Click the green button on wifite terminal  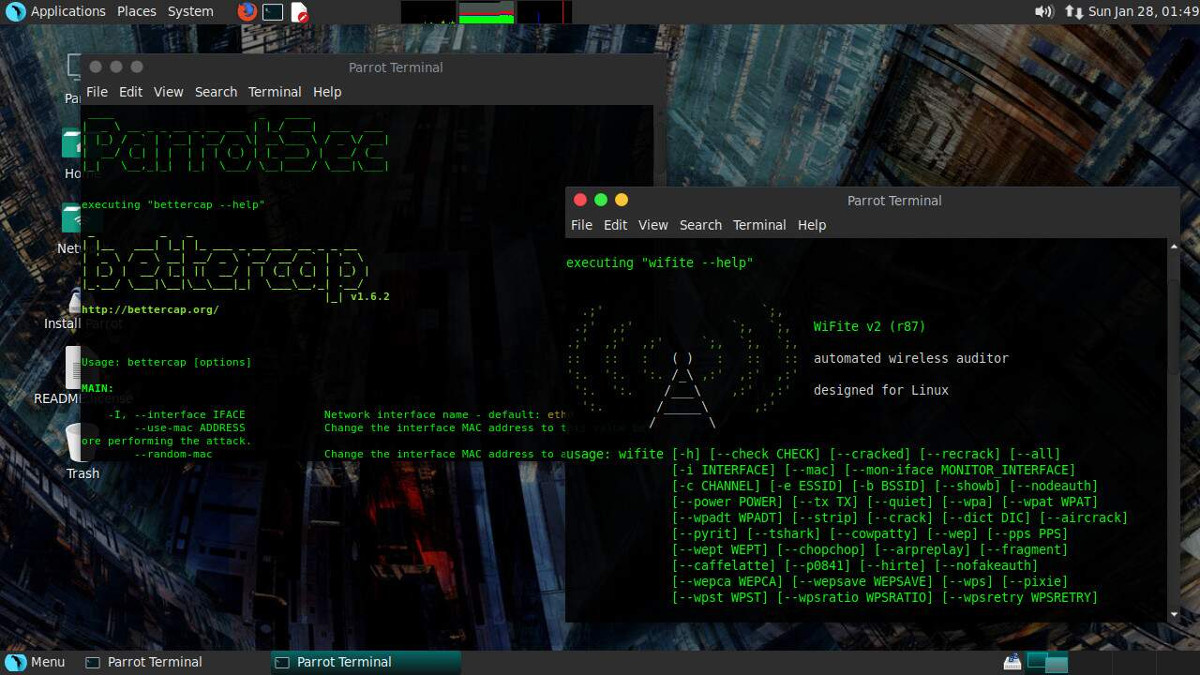tap(601, 200)
